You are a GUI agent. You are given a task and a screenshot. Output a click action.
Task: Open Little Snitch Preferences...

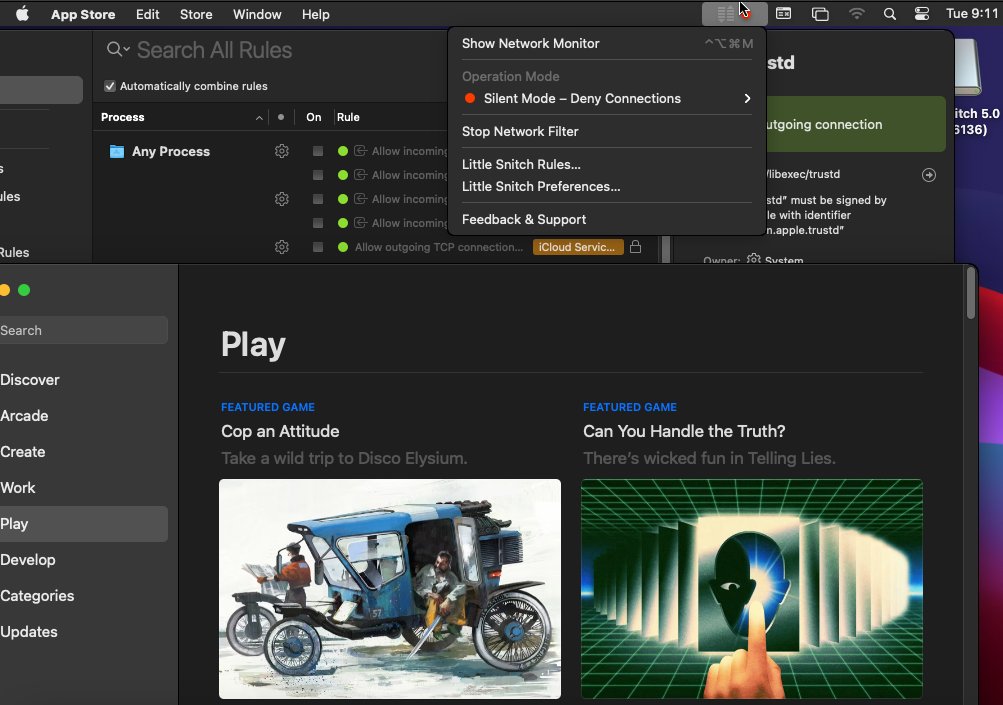[606, 187]
